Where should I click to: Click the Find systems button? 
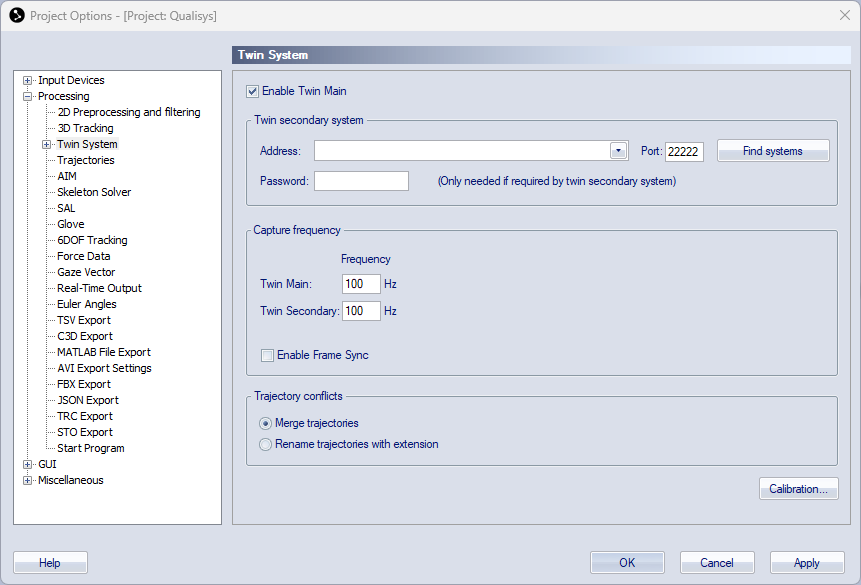point(772,151)
